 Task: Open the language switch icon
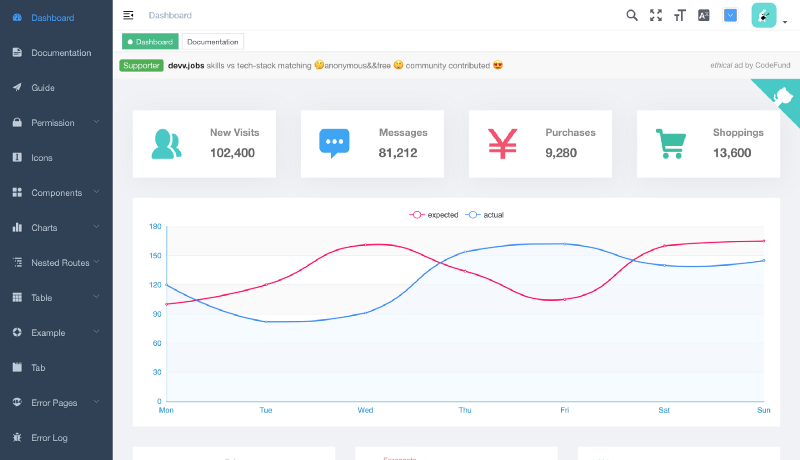pos(704,15)
